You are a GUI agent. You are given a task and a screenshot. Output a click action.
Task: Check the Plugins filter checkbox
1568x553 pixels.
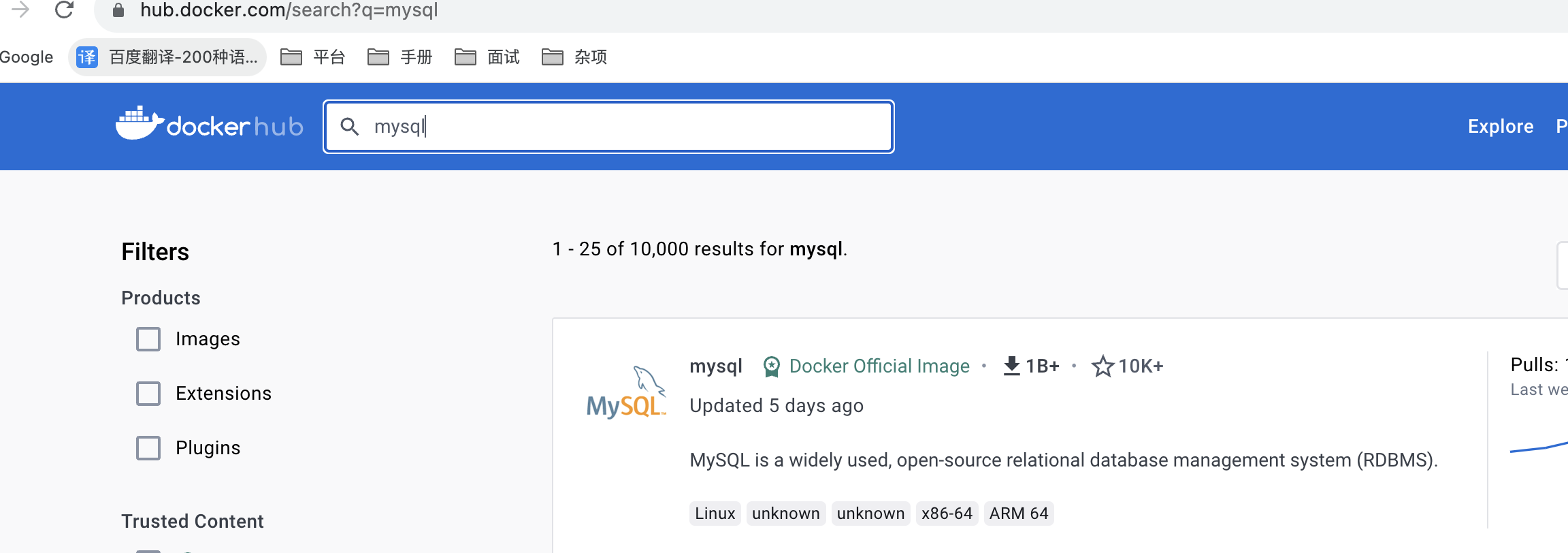(x=148, y=448)
